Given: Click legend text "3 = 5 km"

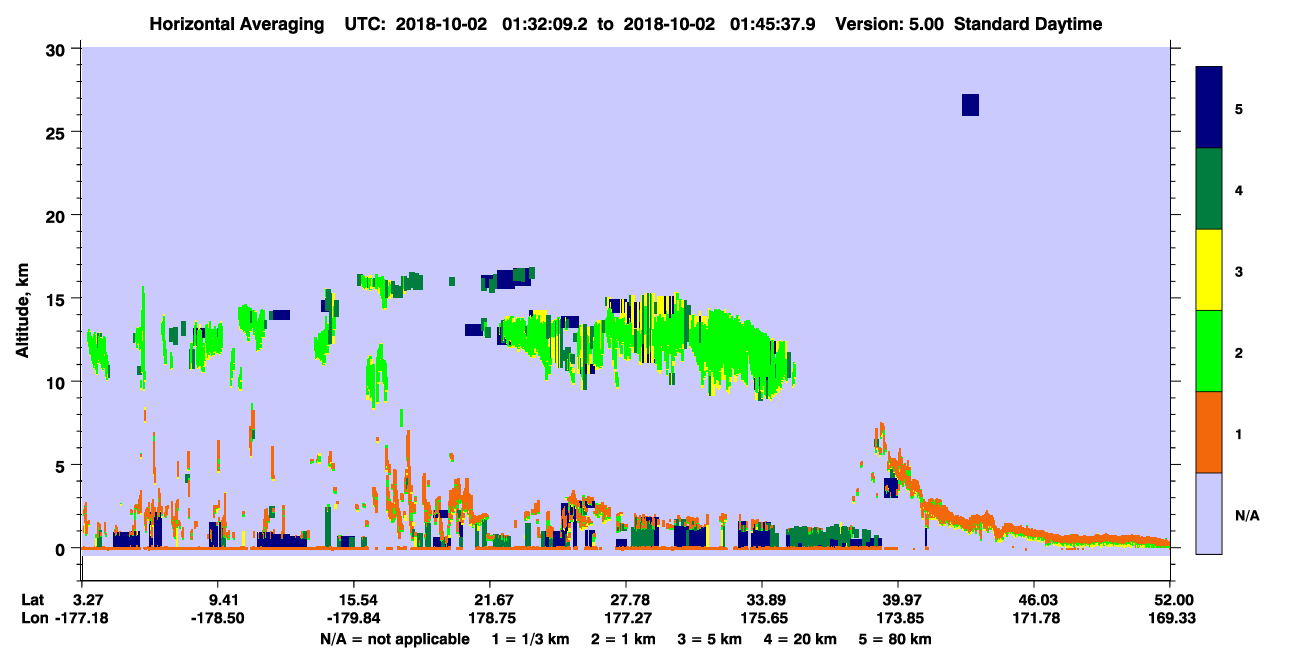Looking at the screenshot, I should (710, 639).
